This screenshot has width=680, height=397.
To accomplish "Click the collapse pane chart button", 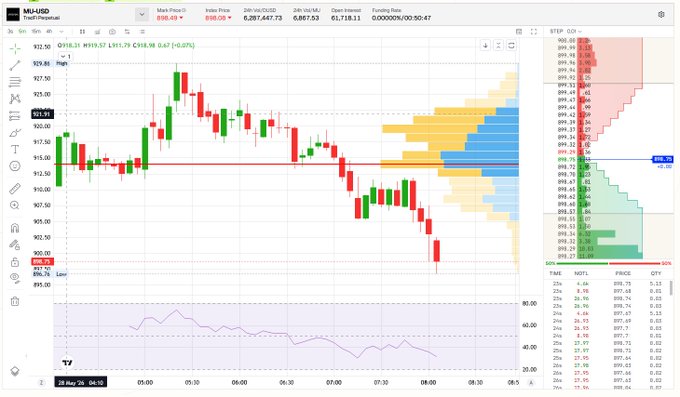I will coord(498,45).
